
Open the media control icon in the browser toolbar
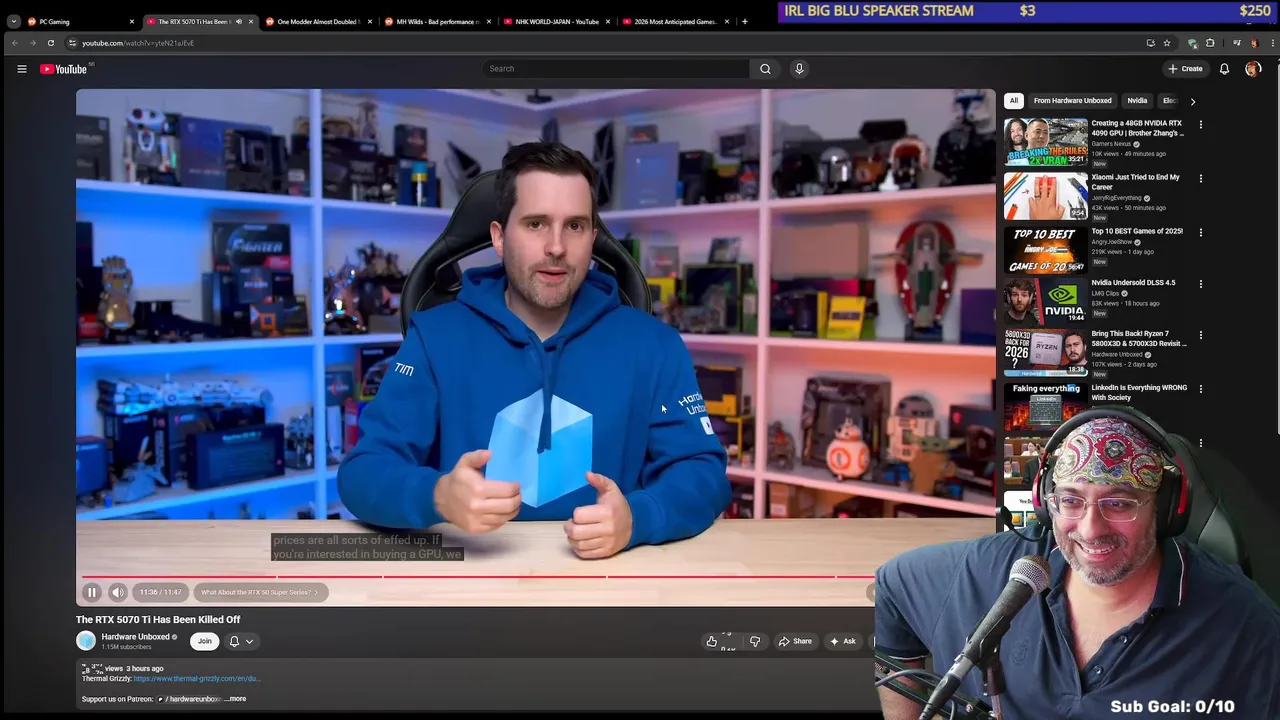click(1237, 43)
